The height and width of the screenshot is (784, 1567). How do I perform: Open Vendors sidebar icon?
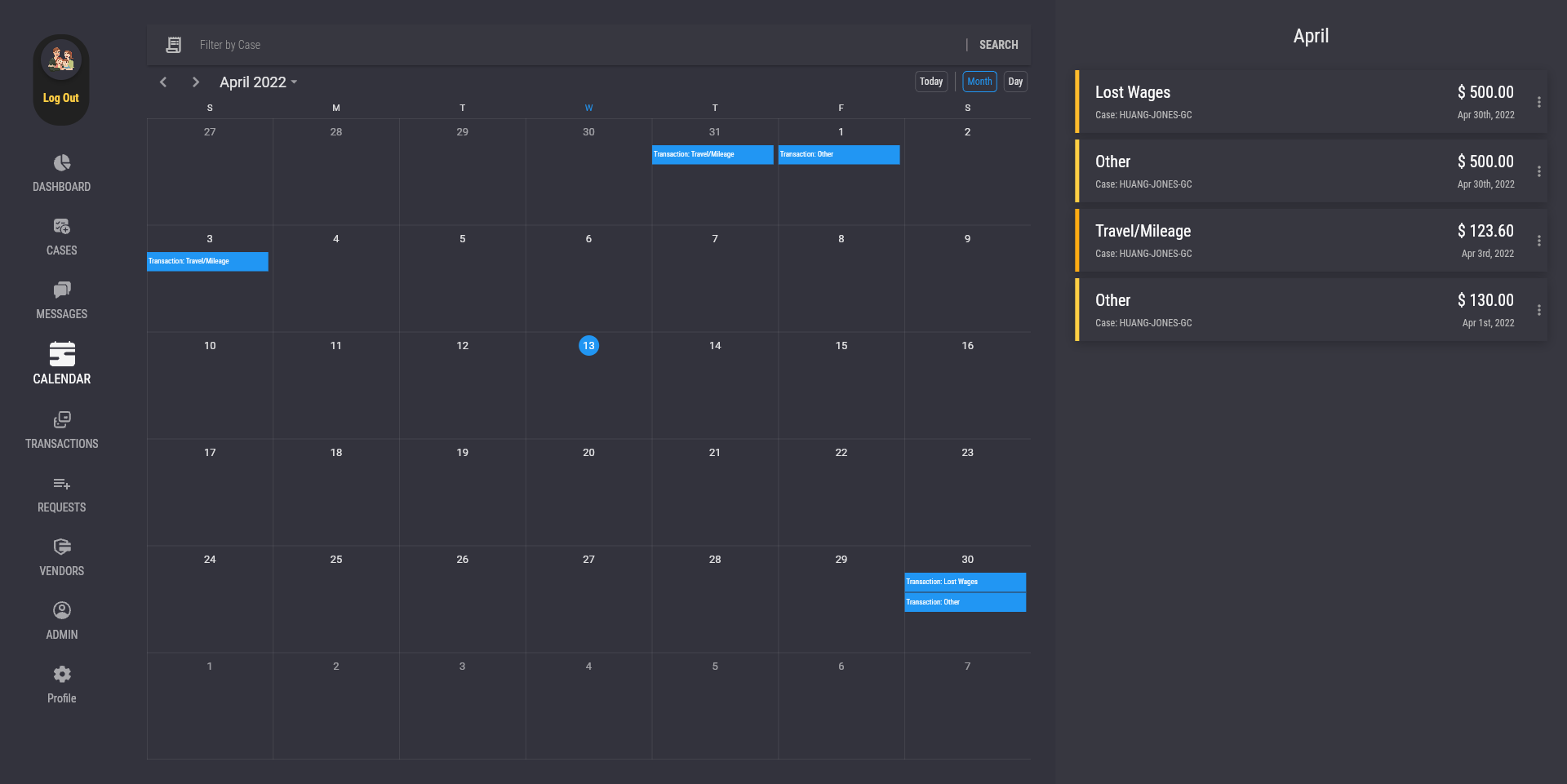[x=62, y=547]
